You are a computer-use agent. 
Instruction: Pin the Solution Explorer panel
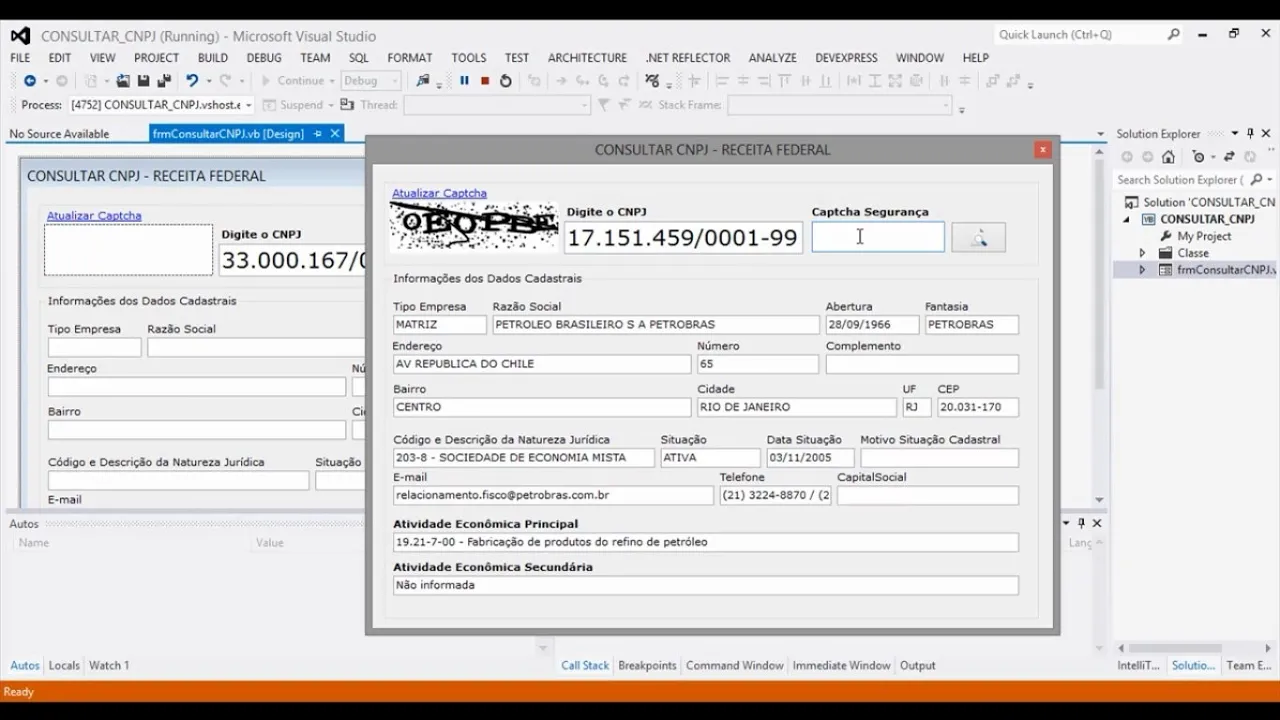[1250, 133]
